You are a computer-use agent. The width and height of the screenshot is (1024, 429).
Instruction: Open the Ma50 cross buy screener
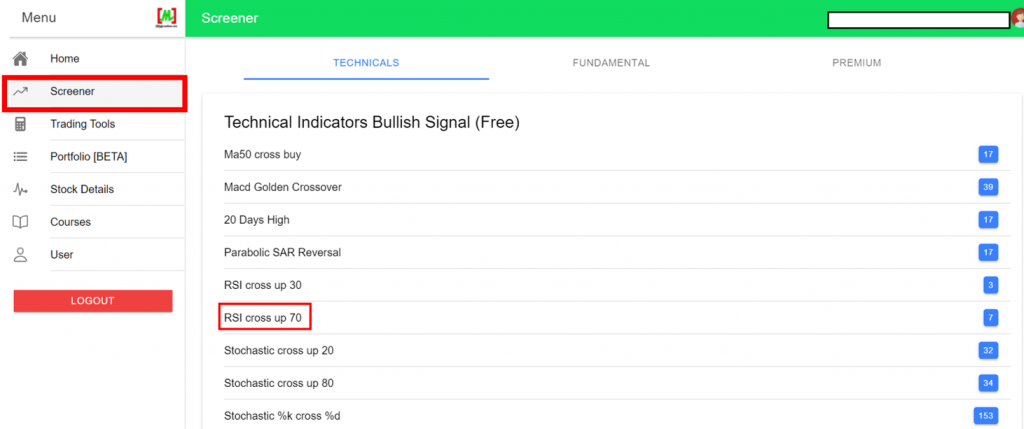262,155
